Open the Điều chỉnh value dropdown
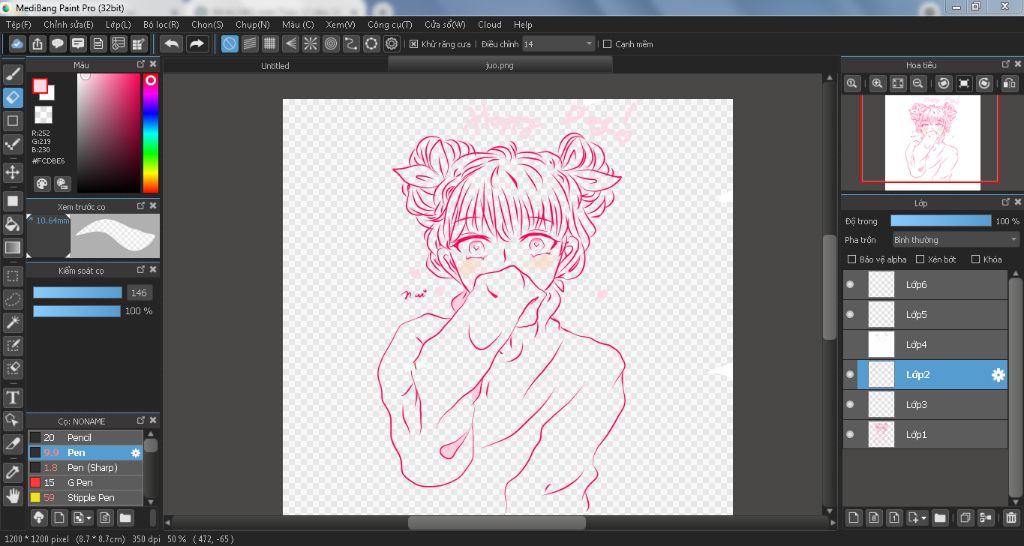This screenshot has width=1024, height=546. 558,44
